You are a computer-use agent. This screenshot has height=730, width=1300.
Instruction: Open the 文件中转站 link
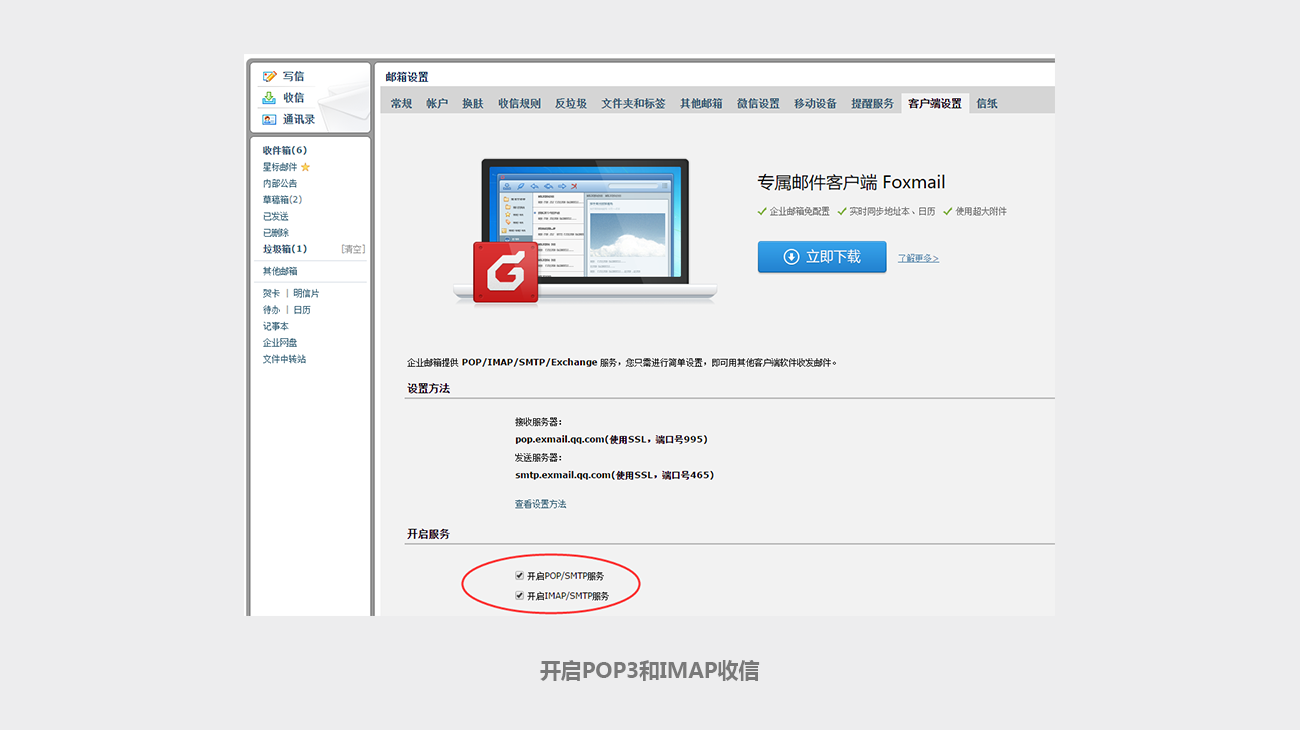coord(284,359)
